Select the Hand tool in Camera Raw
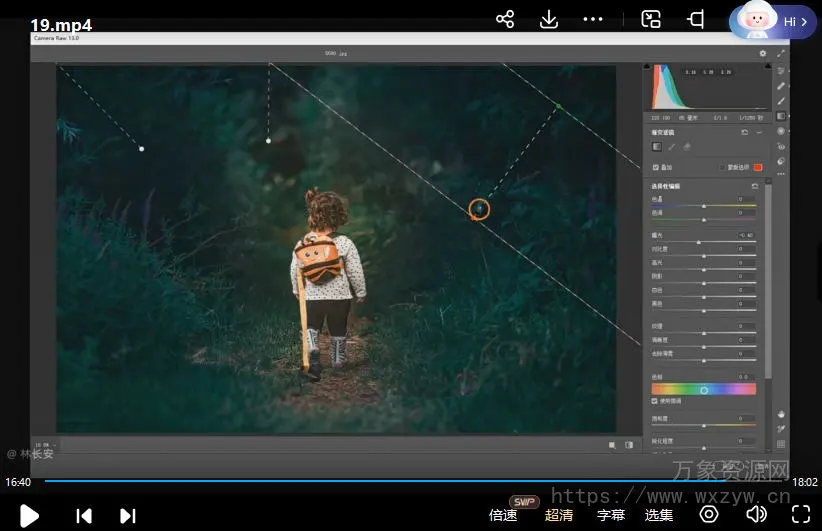Image resolution: width=822 pixels, height=531 pixels. [781, 413]
